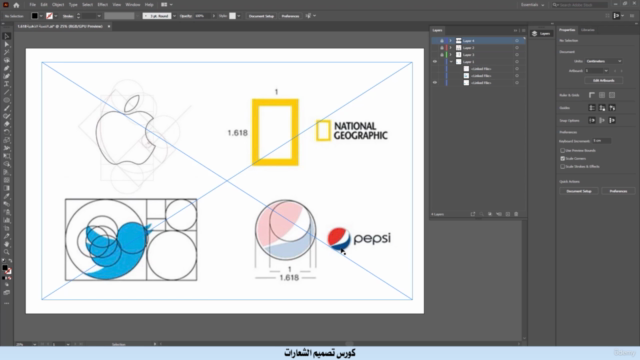This screenshot has width=640, height=360.
Task: Select the Rotate tool
Action: [x=7, y=132]
